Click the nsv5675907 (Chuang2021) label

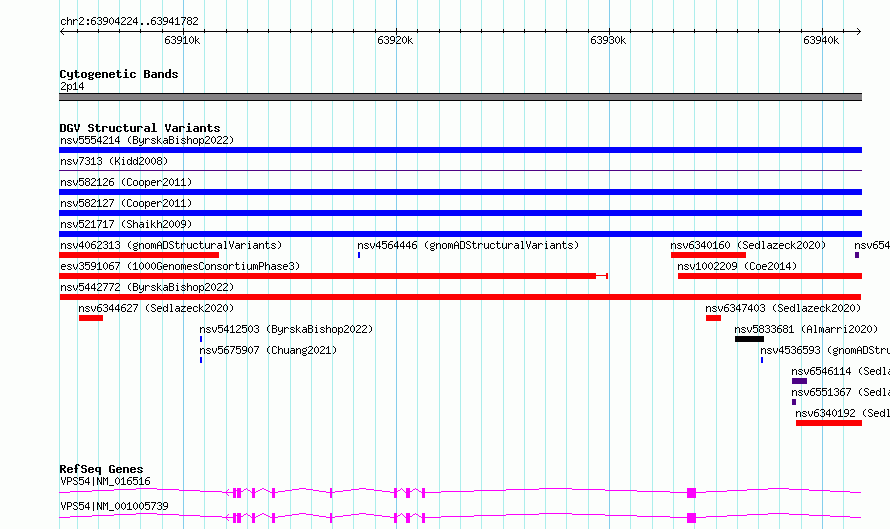click(268, 350)
